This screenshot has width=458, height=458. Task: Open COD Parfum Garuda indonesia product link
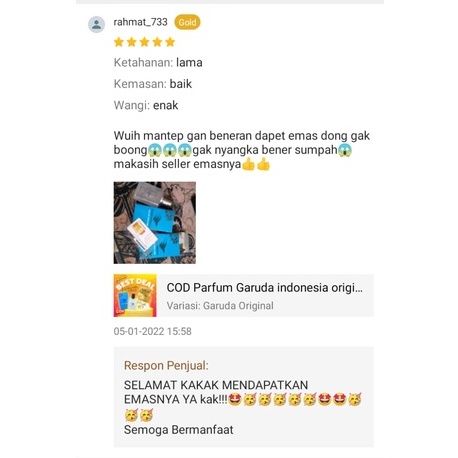pyautogui.click(x=264, y=287)
